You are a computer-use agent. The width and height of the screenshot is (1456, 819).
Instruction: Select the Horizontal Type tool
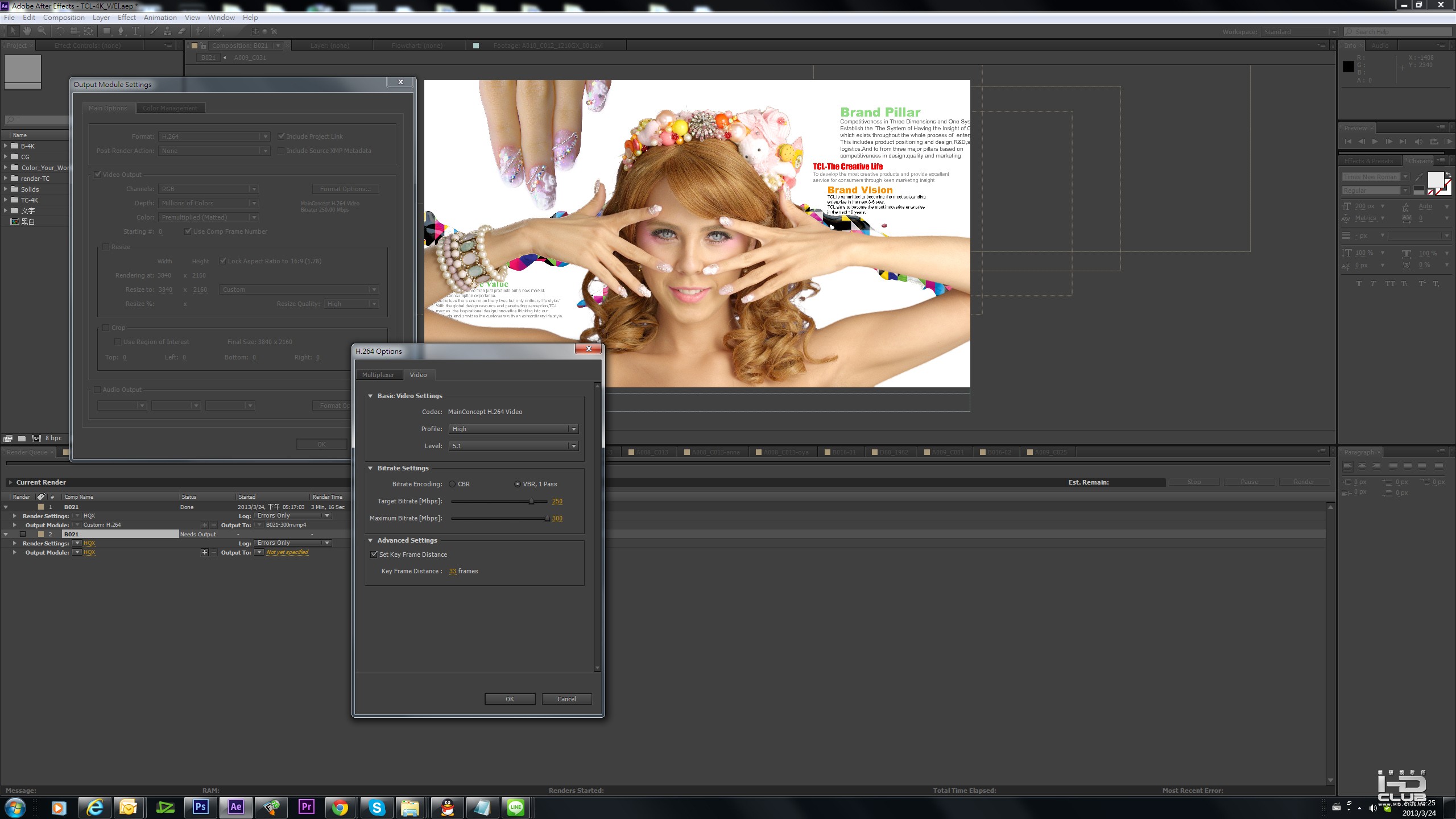coord(135,31)
